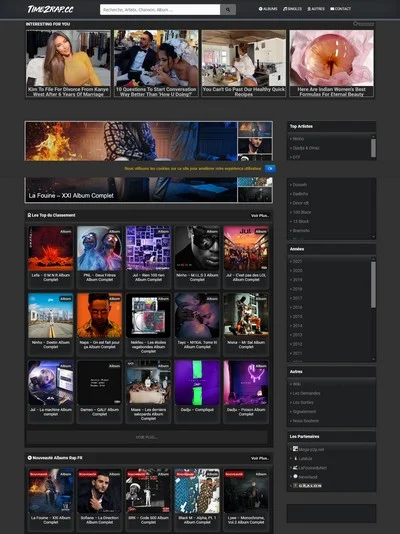Open La Fouine XXI featured banner
Image resolution: width=400 pixels, height=534 pixels.
point(131,162)
